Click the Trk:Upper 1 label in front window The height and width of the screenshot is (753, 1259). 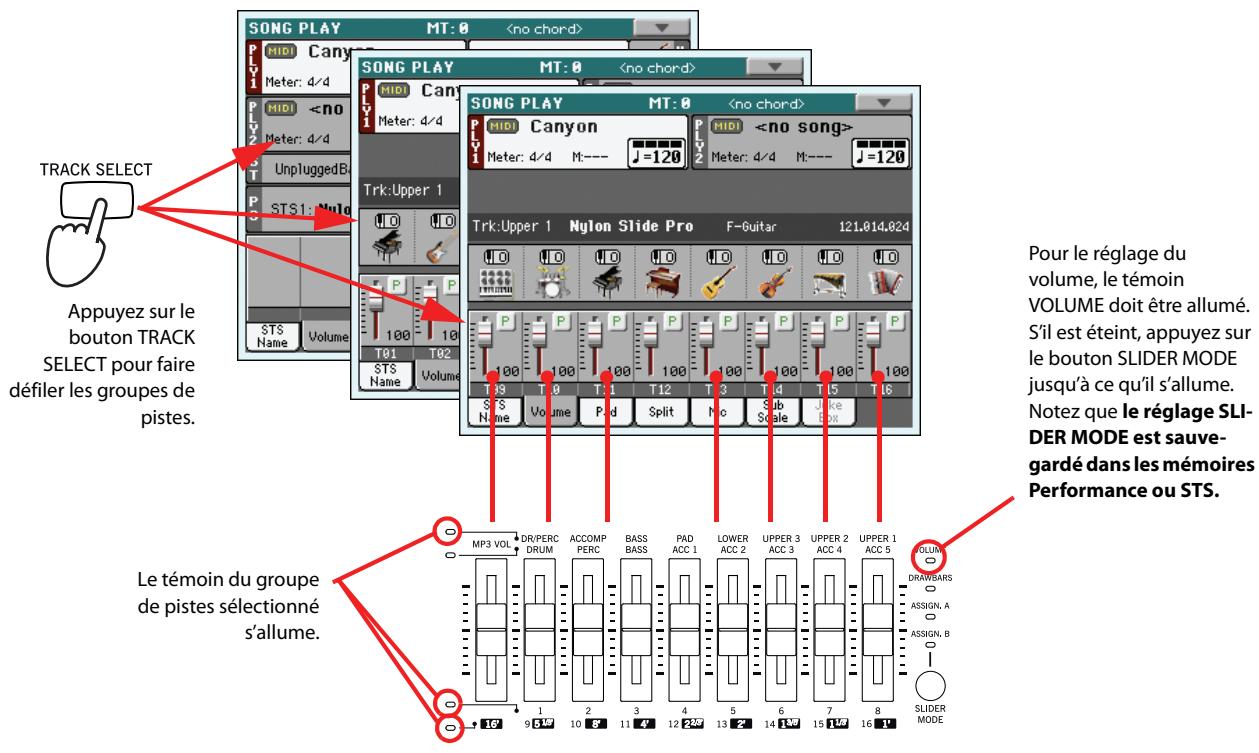click(513, 227)
